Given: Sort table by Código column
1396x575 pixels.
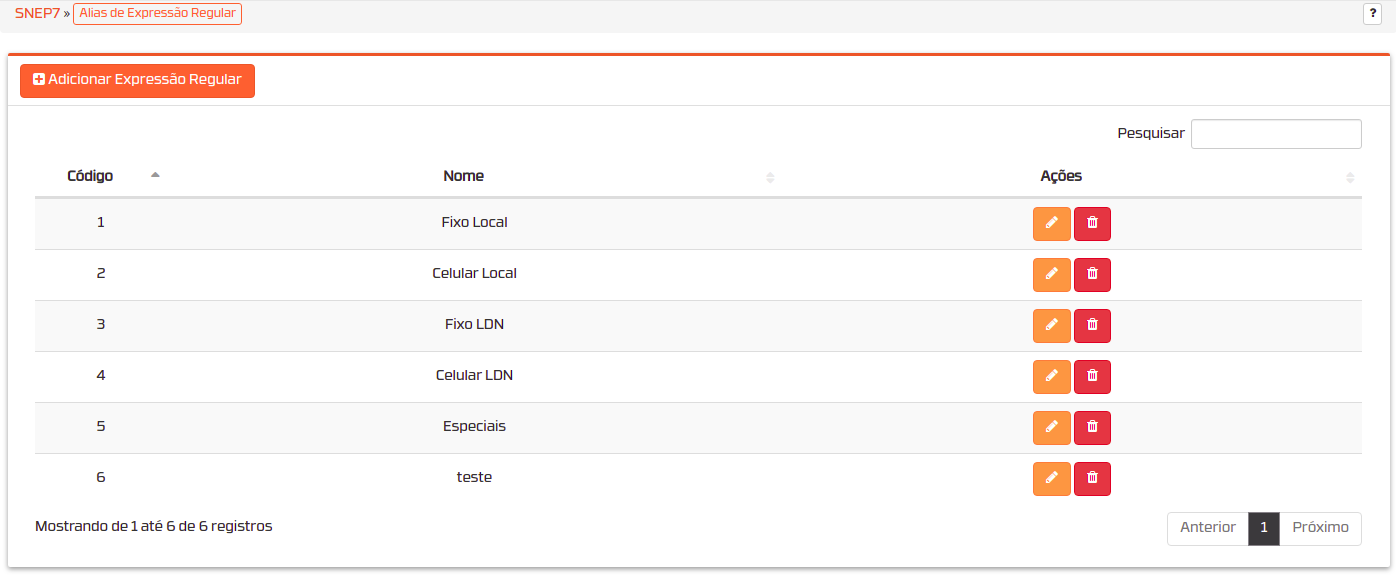Looking at the screenshot, I should coord(90,176).
